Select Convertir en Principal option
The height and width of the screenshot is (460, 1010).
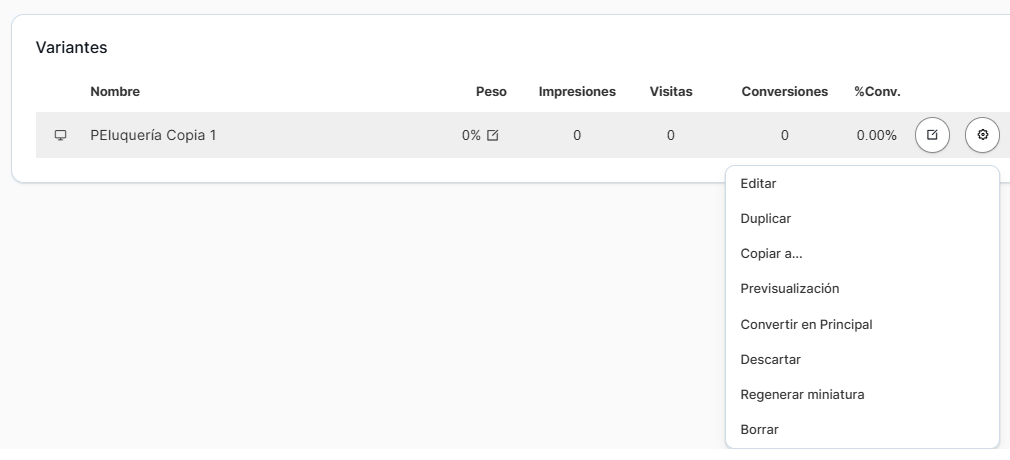806,324
